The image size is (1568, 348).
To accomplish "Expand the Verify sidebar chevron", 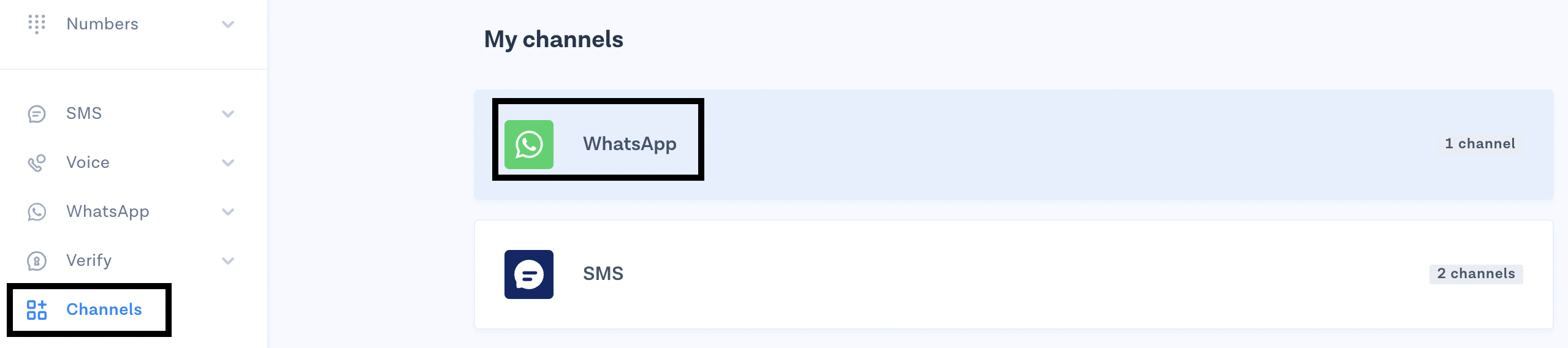I will coord(228,261).
